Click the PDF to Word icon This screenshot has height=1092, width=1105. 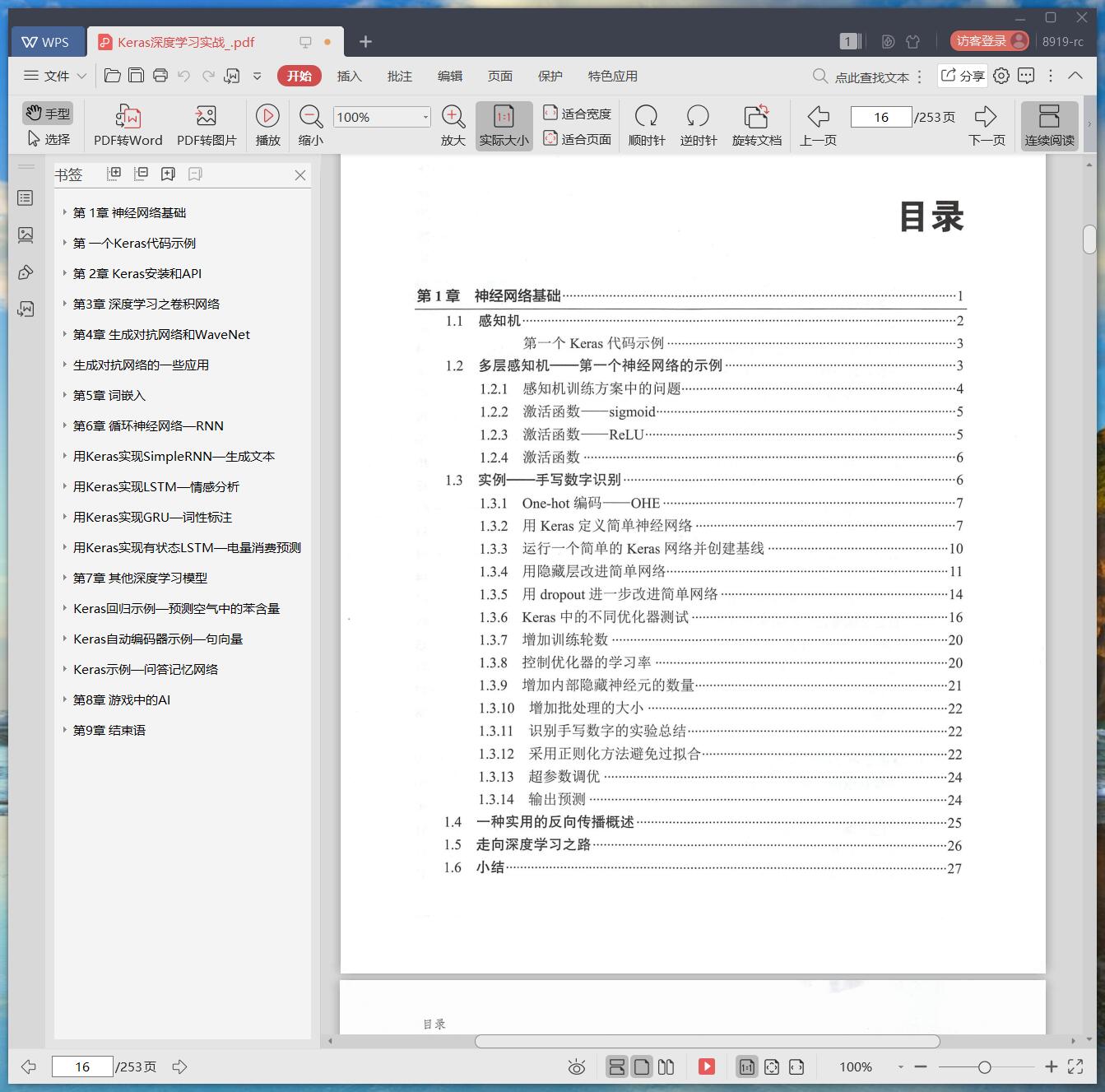pyautogui.click(x=128, y=116)
